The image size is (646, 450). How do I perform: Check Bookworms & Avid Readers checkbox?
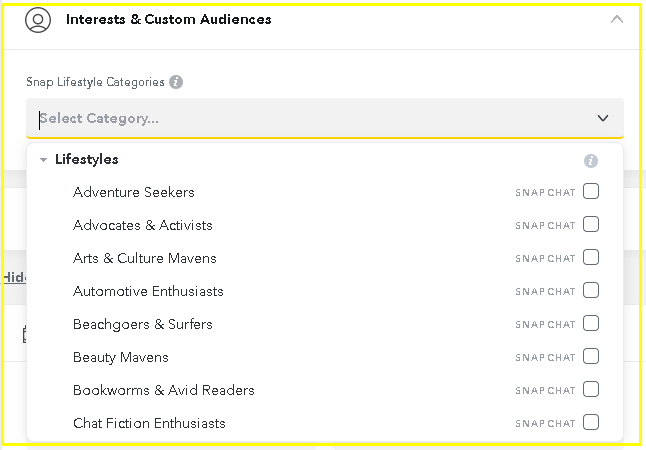[591, 389]
